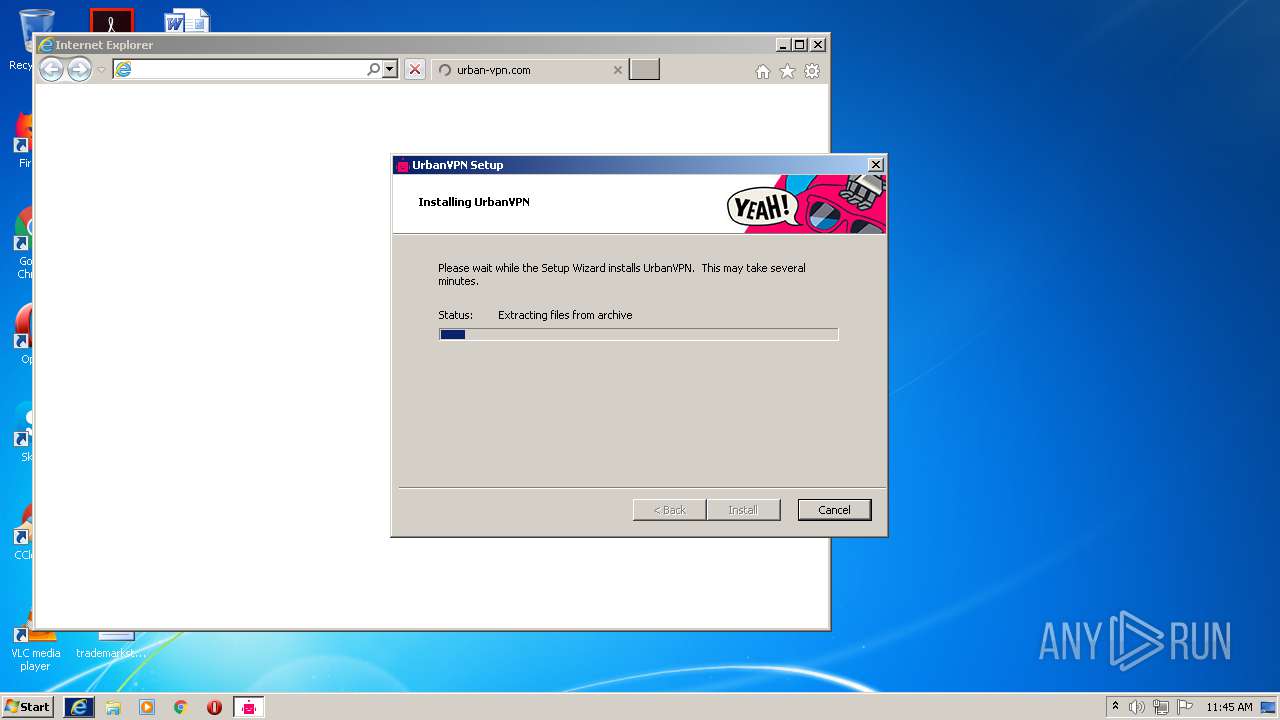Open the Word document desktop icon
This screenshot has height=720, width=1280.
[x=187, y=20]
